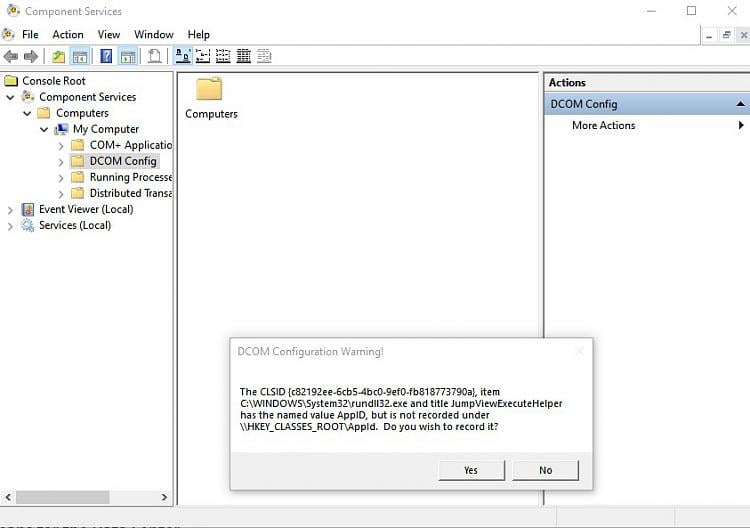
Task: Expand the Services (Local) node
Action: (x=10, y=226)
